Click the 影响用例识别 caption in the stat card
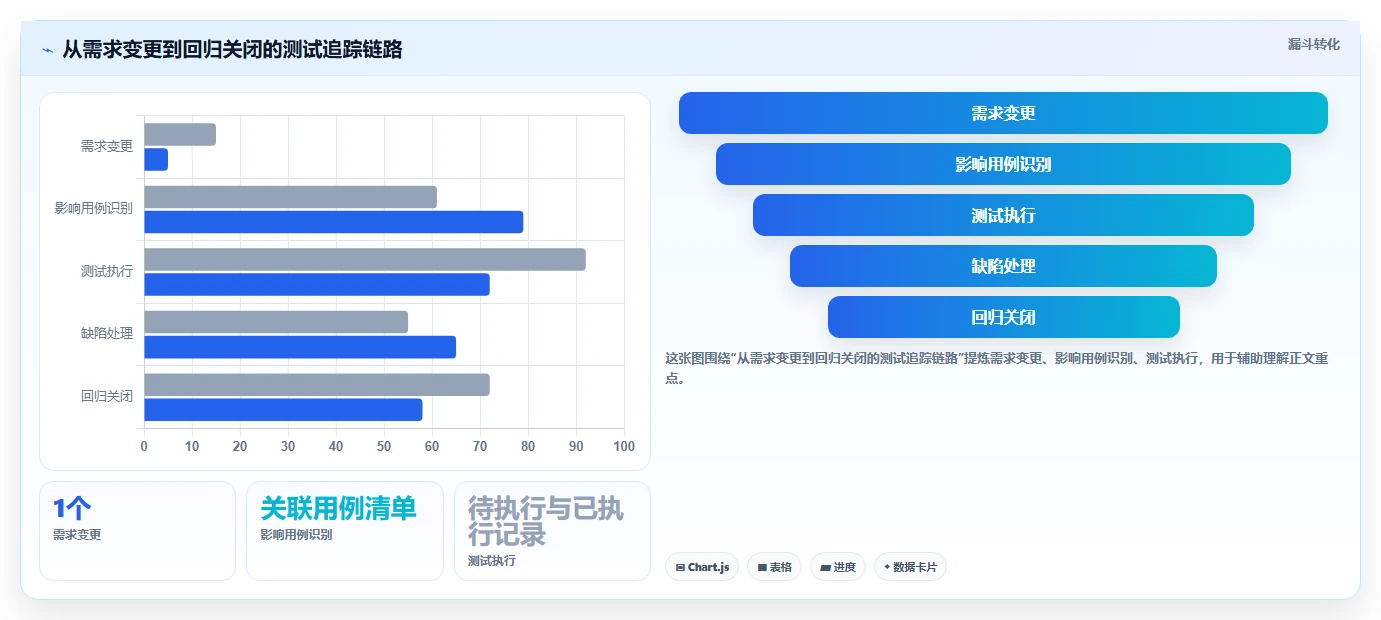Viewport: 1381px width, 620px height. (296, 535)
